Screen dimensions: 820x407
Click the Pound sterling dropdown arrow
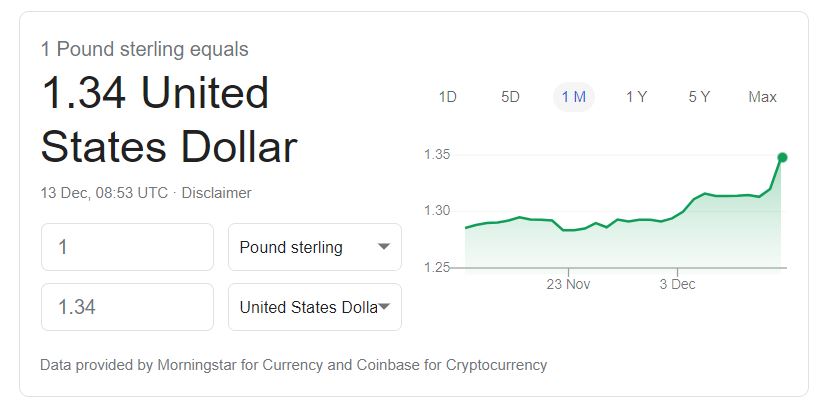point(383,247)
